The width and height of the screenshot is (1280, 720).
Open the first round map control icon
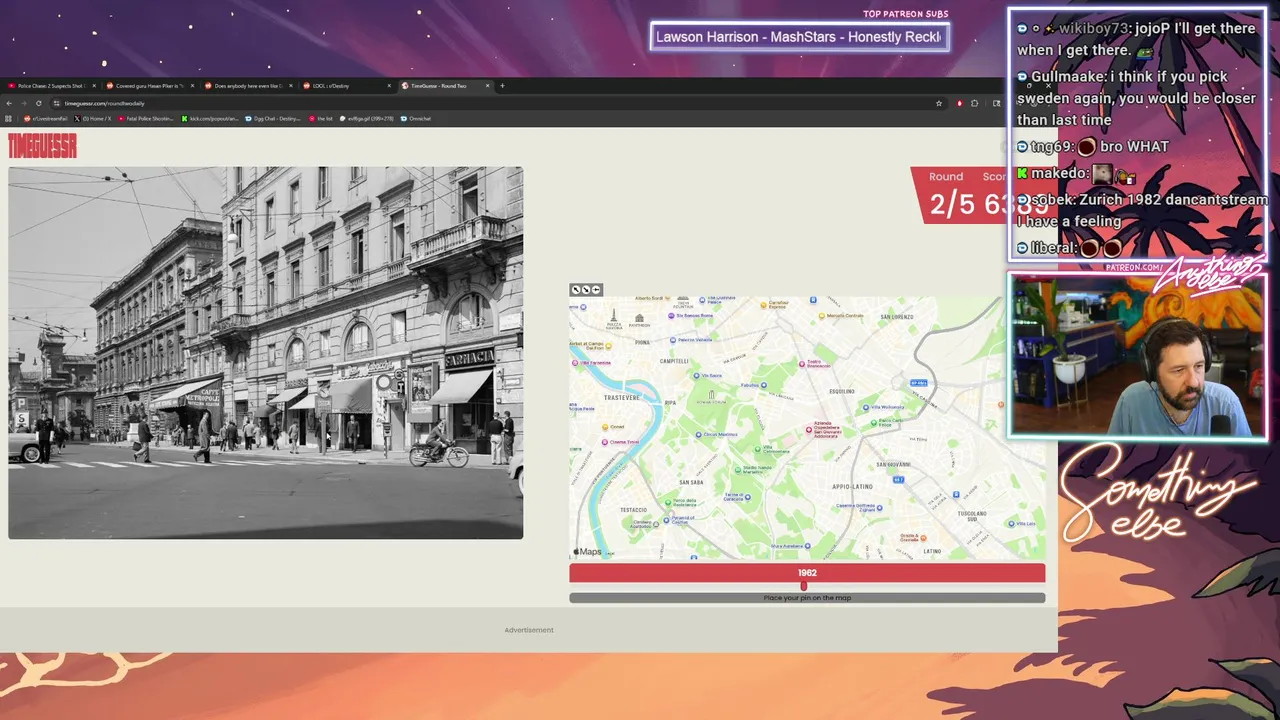(576, 290)
